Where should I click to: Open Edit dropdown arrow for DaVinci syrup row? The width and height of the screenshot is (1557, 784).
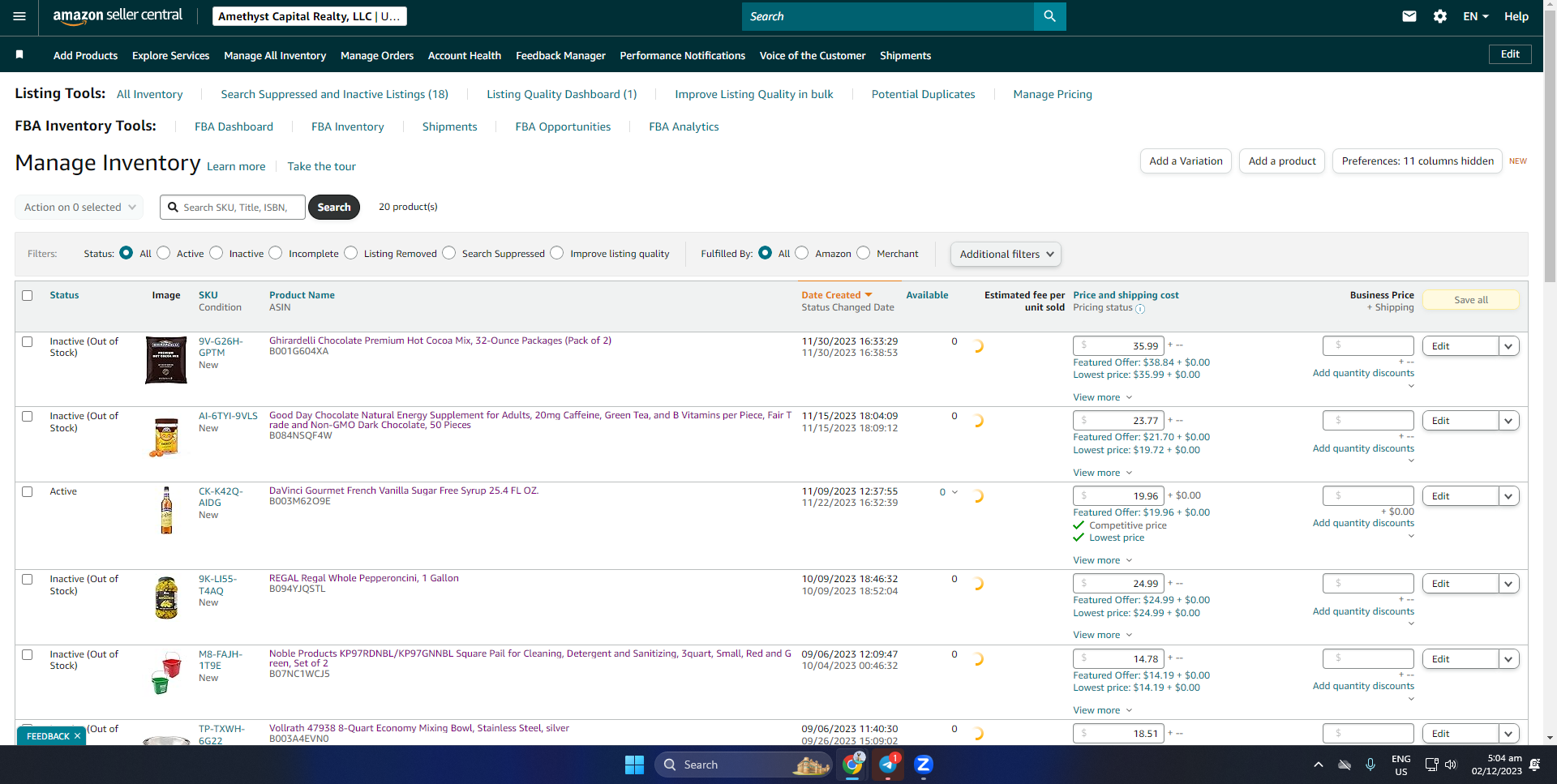coord(1508,496)
